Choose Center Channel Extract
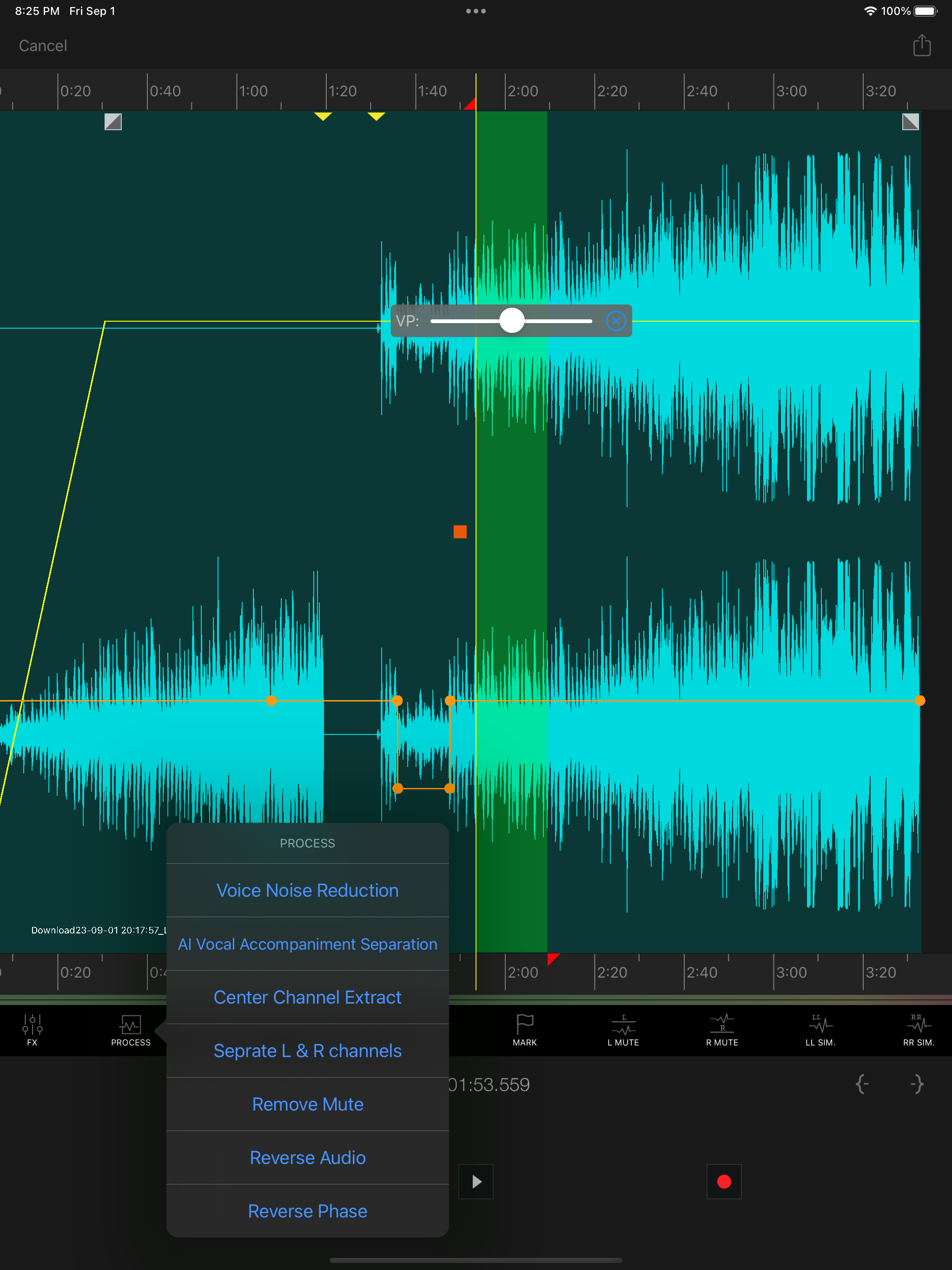 coord(308,997)
